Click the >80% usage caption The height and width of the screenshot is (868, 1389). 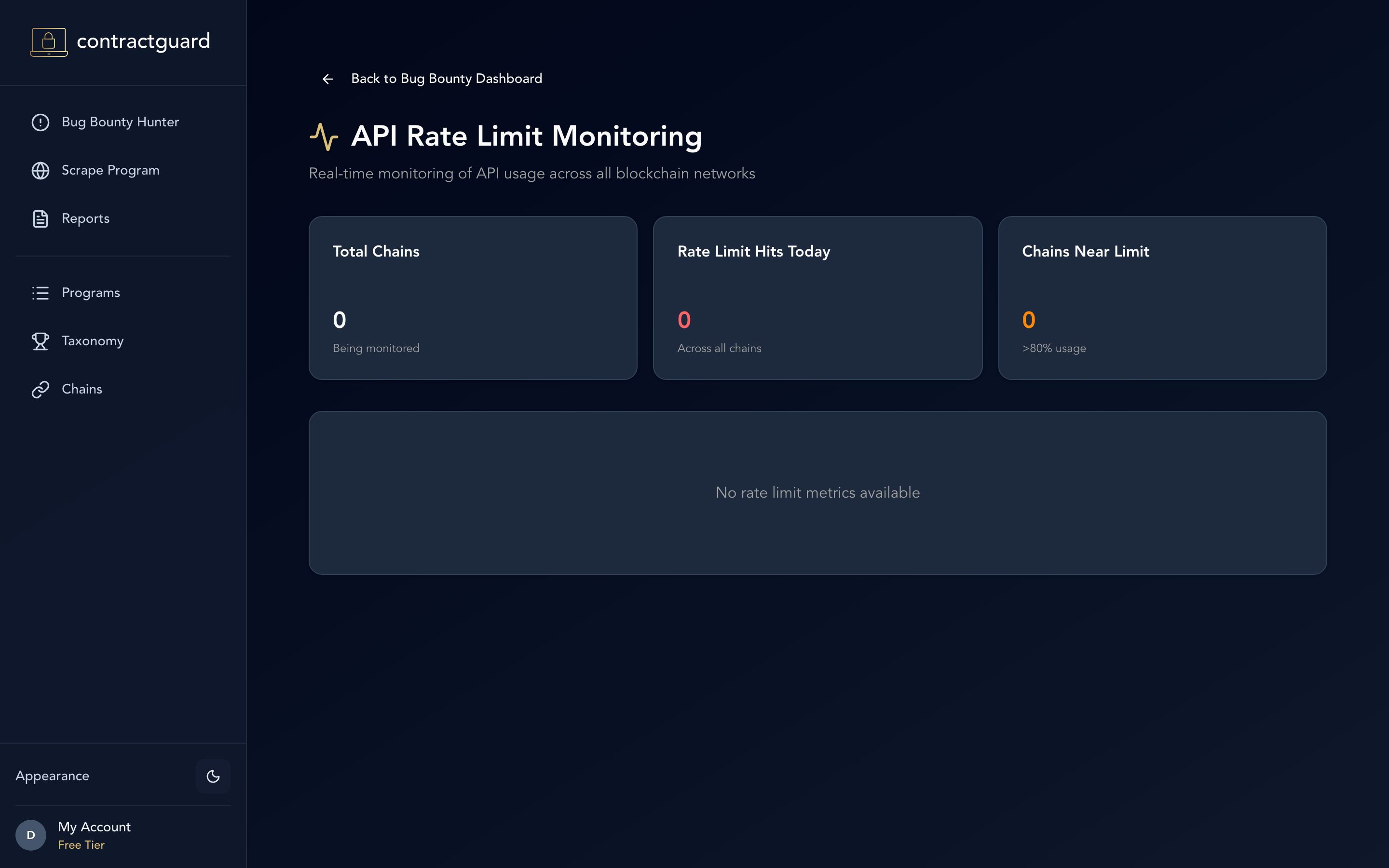(1054, 348)
